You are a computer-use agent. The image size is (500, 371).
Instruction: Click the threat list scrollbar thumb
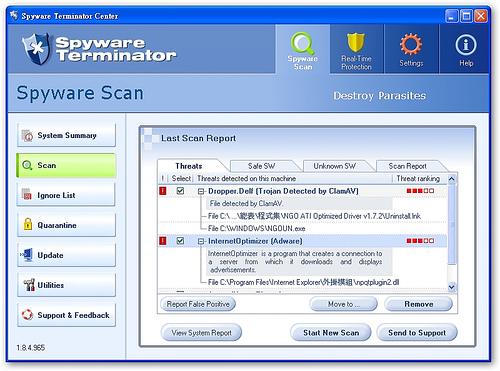452,223
